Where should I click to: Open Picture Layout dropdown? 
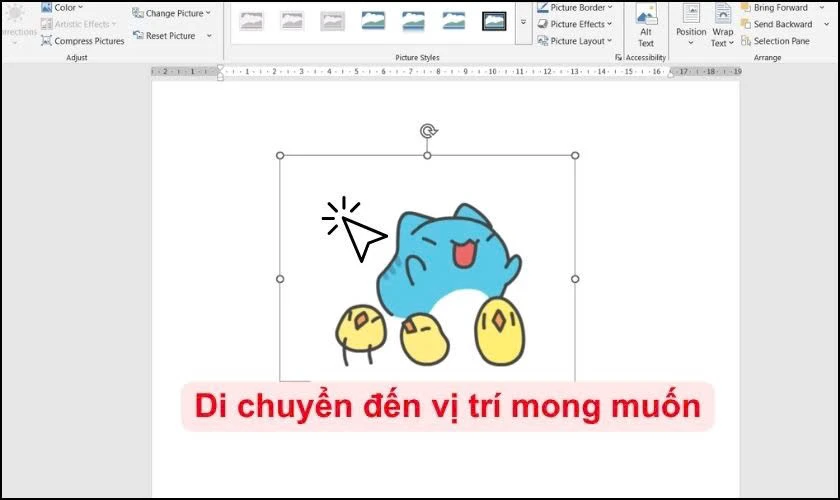(574, 41)
